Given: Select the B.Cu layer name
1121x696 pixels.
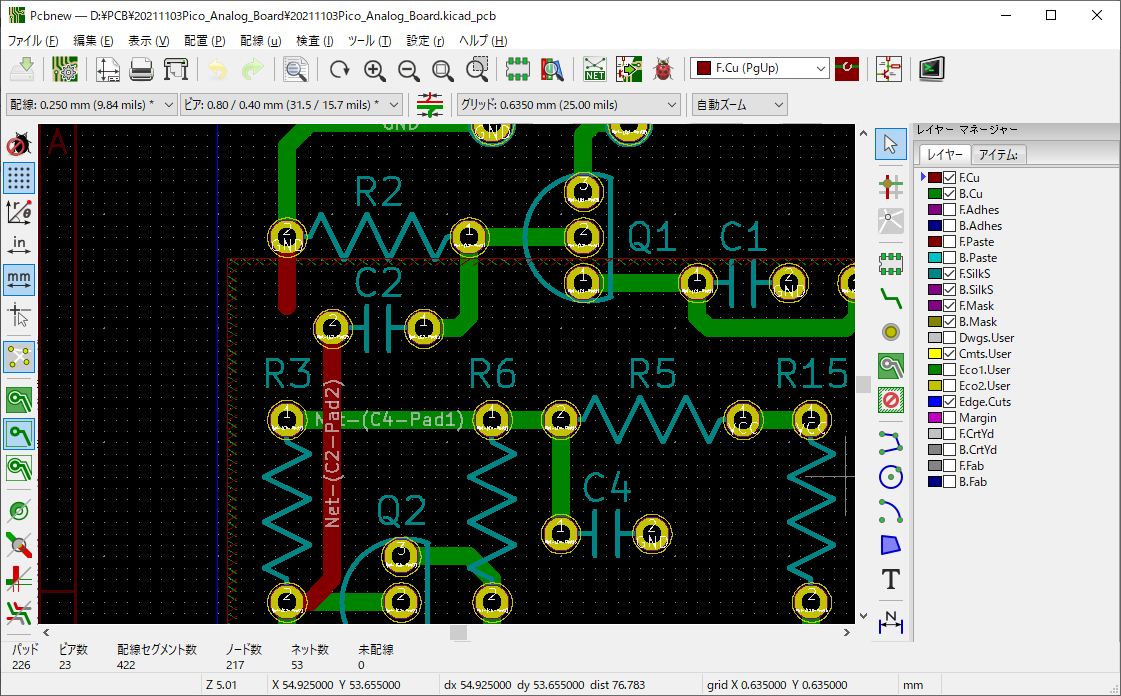Looking at the screenshot, I should tap(970, 194).
